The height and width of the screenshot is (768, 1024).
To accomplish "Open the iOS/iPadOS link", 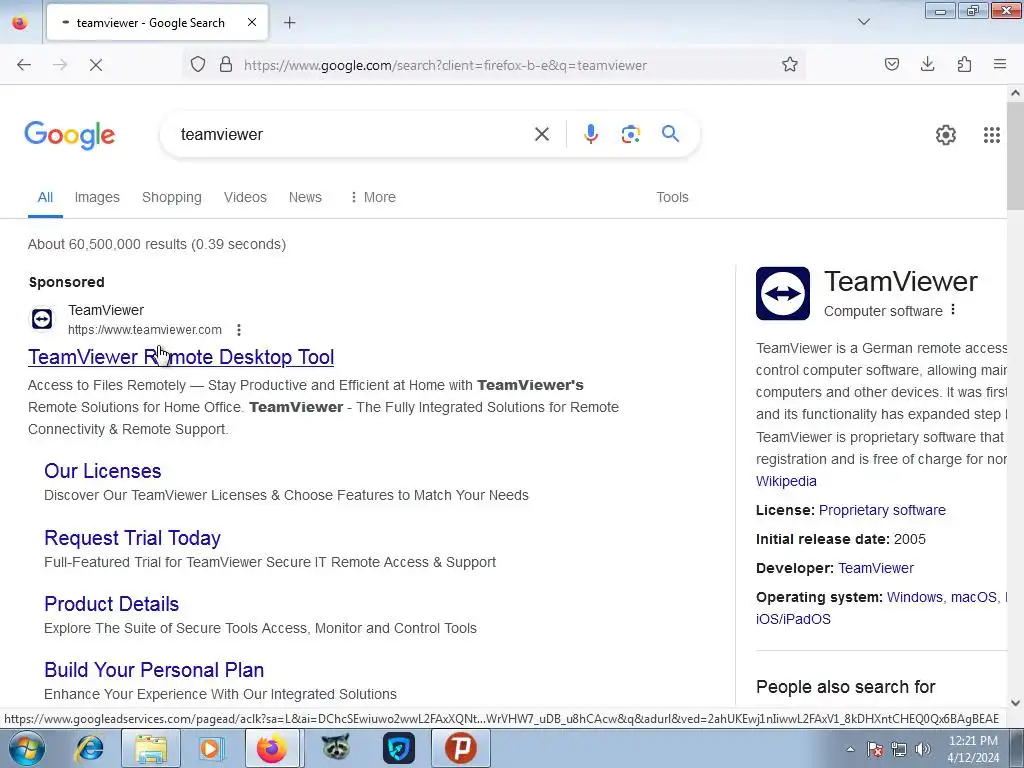I will 793,619.
